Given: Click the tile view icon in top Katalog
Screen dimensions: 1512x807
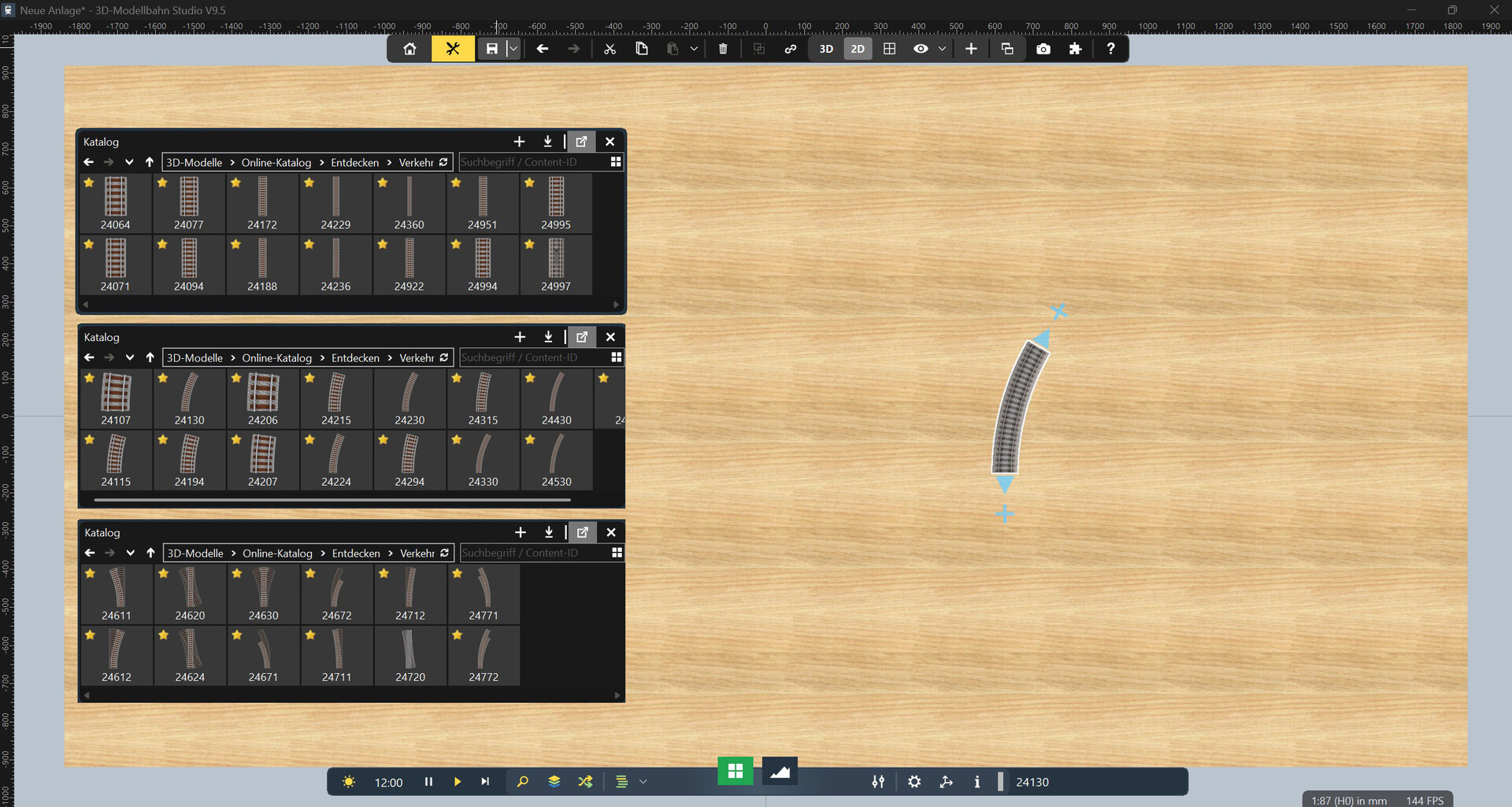Looking at the screenshot, I should point(616,162).
